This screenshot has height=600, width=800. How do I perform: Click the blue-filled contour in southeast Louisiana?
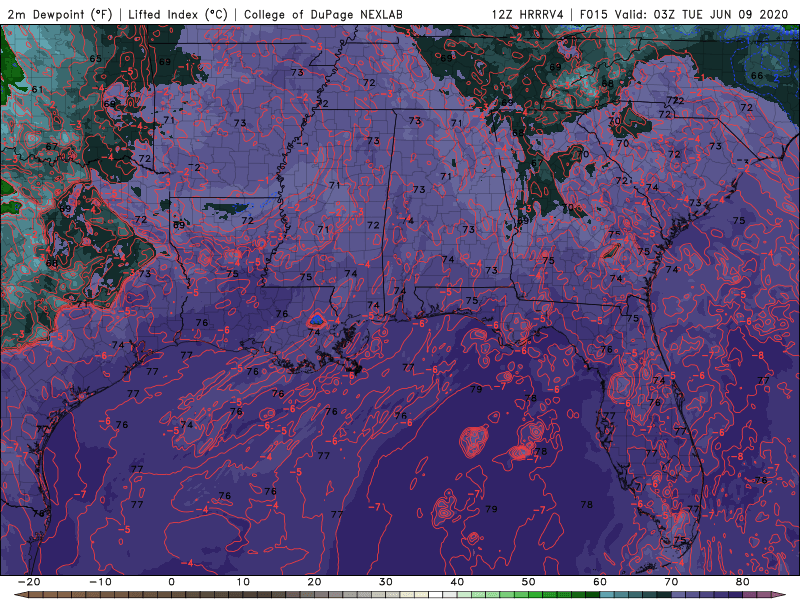tap(316, 320)
